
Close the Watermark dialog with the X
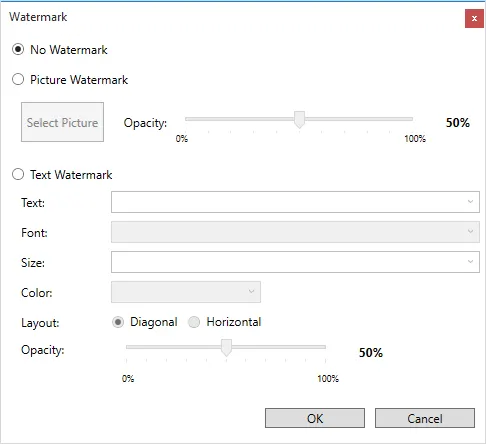click(474, 19)
